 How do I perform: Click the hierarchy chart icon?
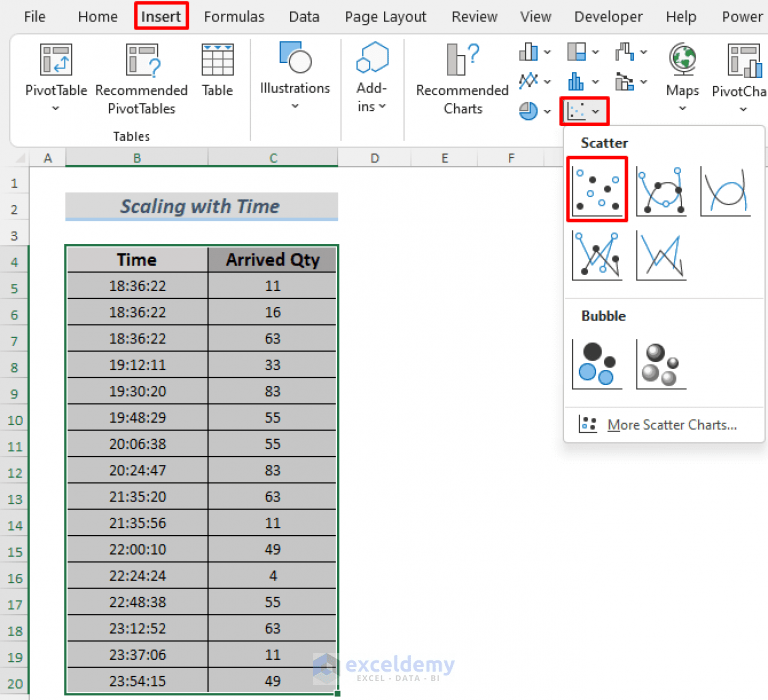(x=576, y=51)
